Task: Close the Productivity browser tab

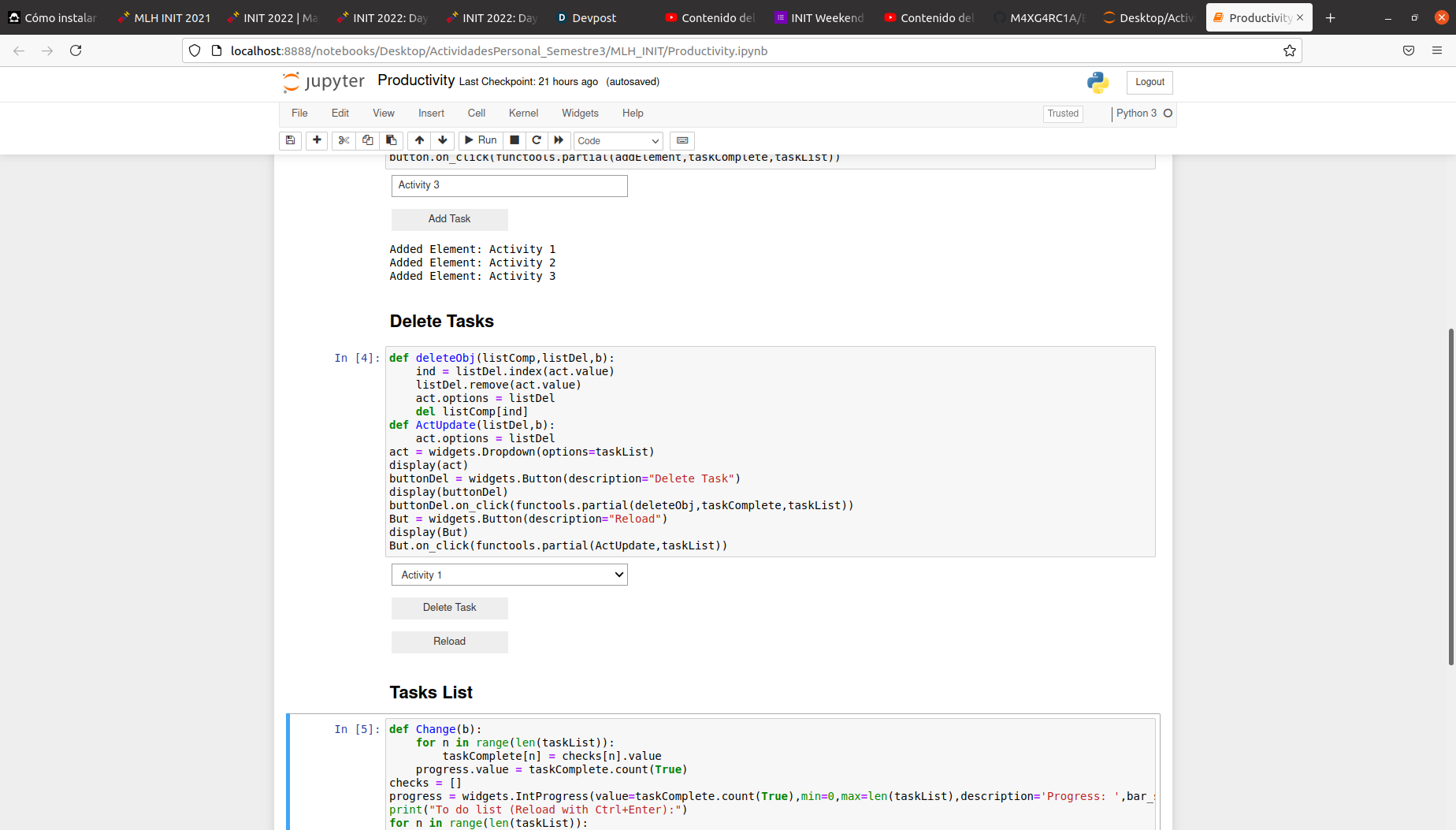Action: (x=1300, y=17)
